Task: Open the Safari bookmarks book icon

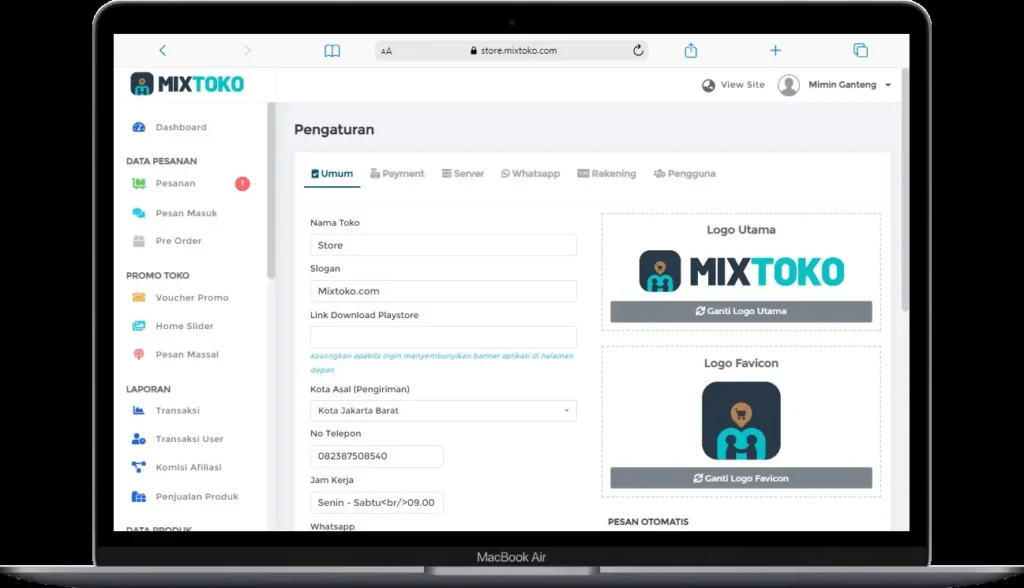Action: (332, 51)
